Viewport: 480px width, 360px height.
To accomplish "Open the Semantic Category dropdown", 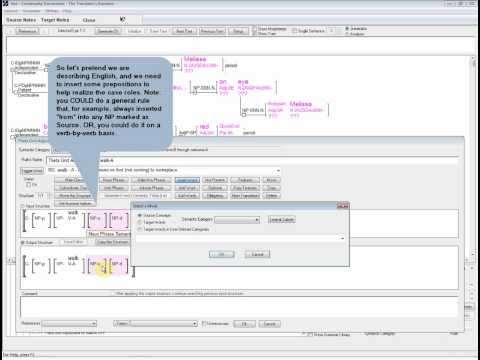I will [237, 220].
